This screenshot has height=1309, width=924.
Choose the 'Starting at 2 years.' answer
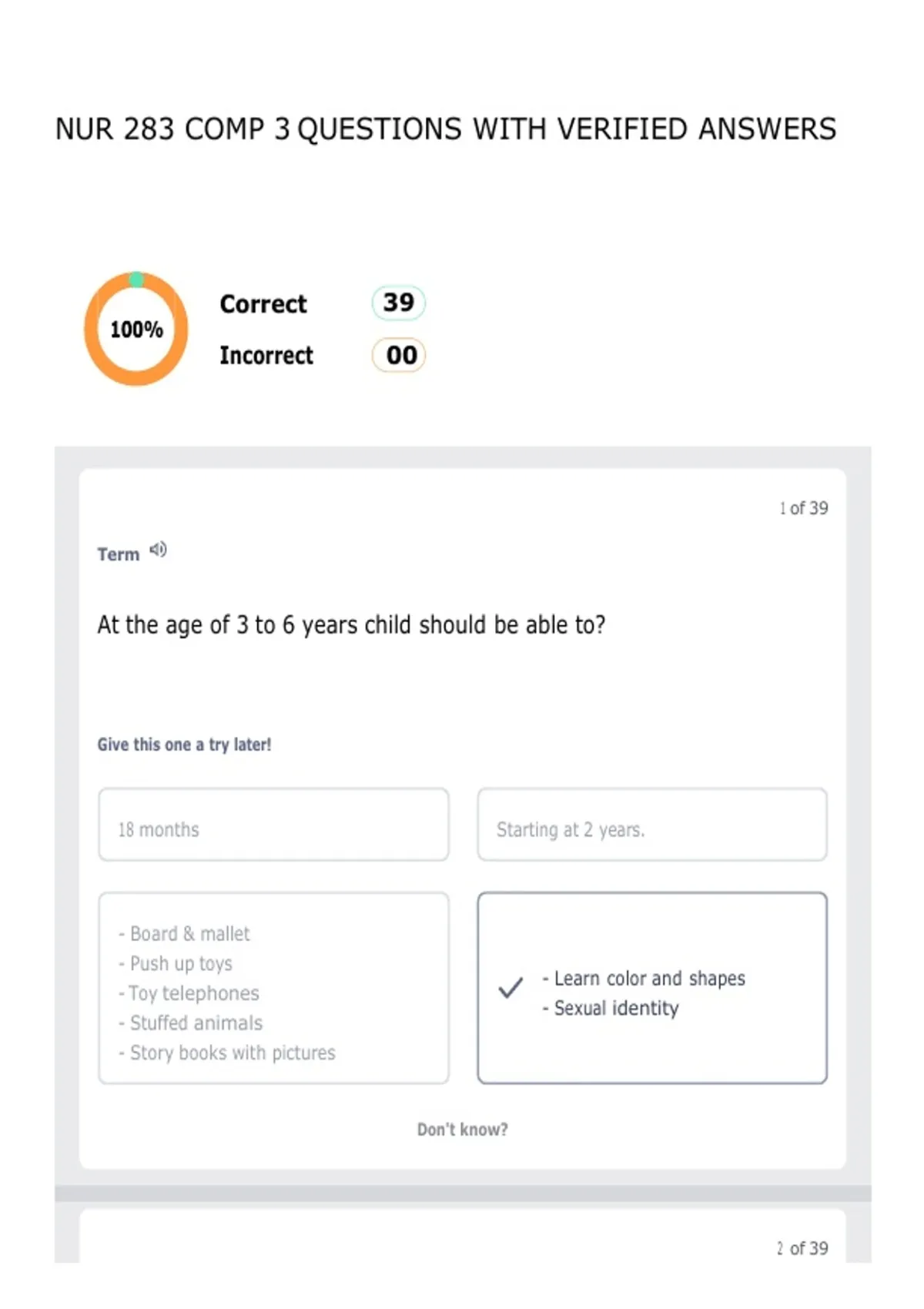652,824
